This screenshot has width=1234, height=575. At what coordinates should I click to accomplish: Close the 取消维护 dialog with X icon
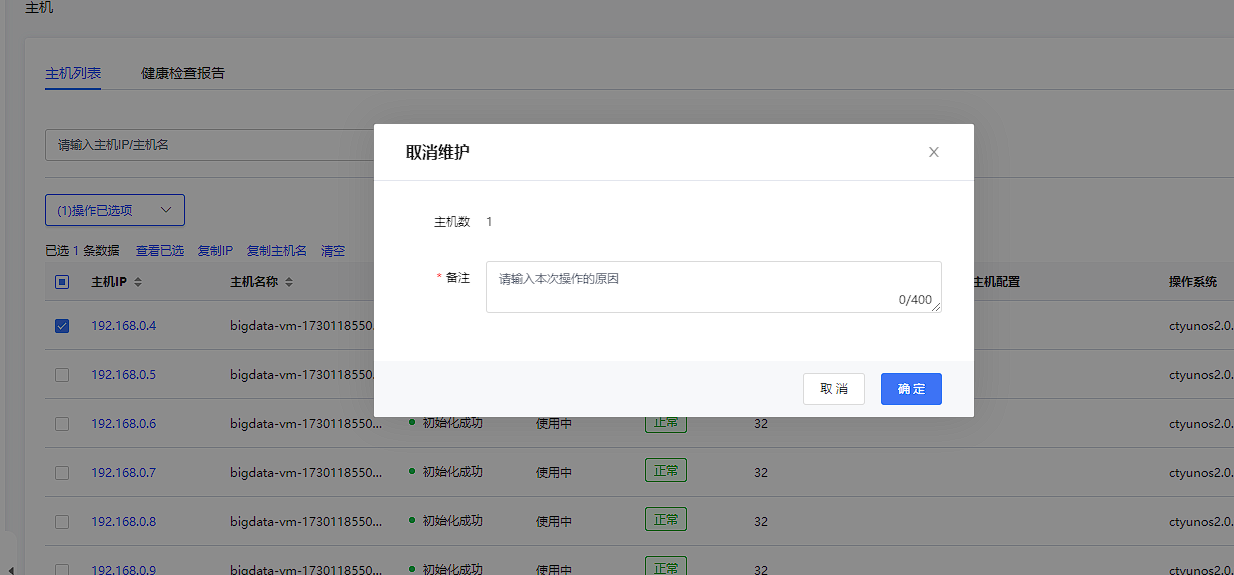pos(934,152)
